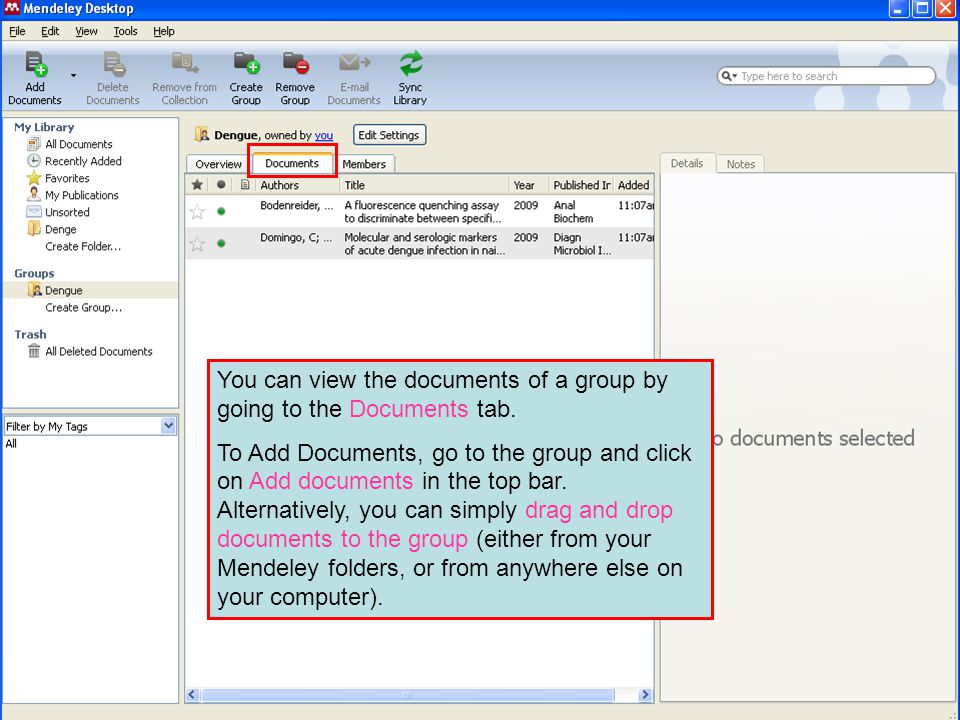960x720 pixels.
Task: Click the Denge folder icon
Action: pos(34,229)
